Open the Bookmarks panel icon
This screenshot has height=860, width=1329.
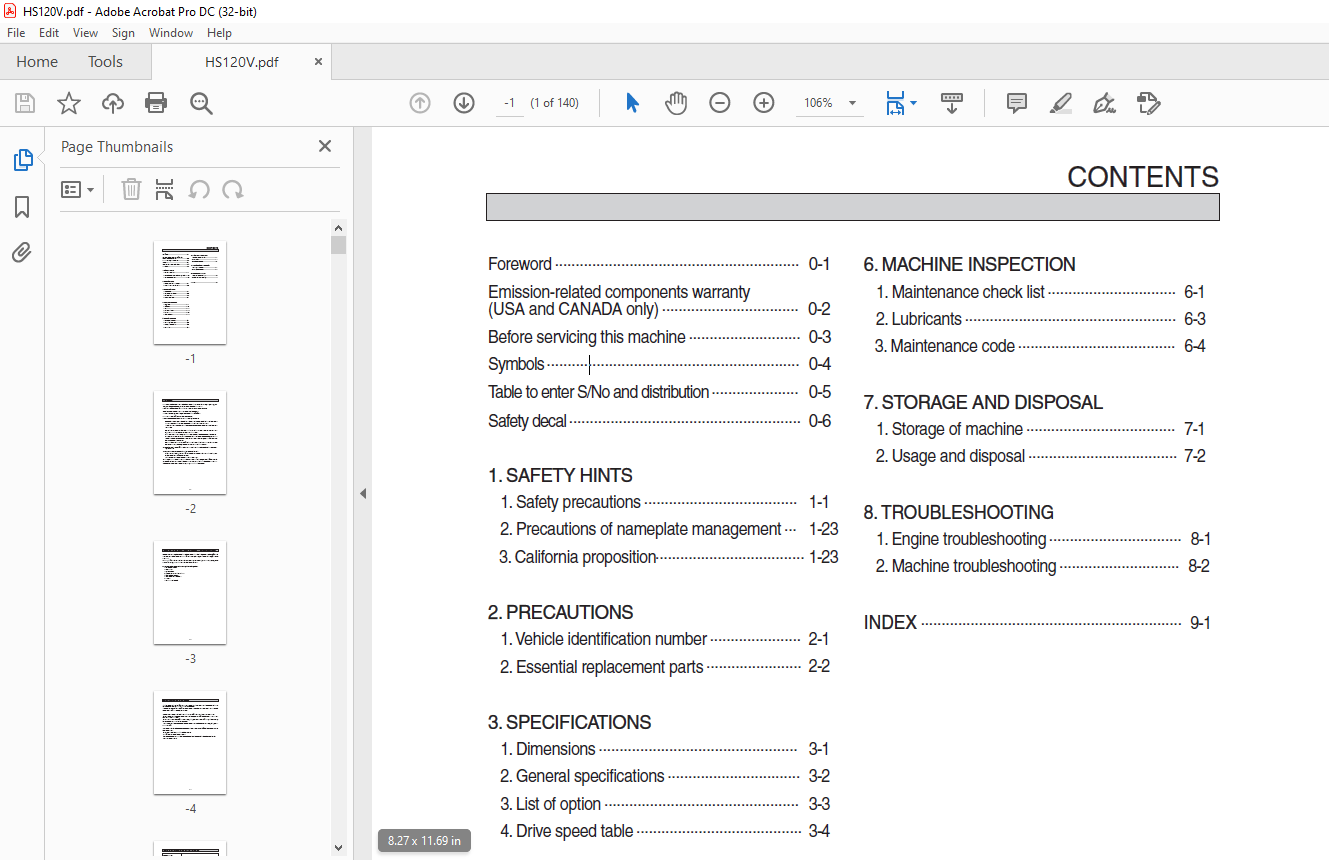click(x=22, y=207)
